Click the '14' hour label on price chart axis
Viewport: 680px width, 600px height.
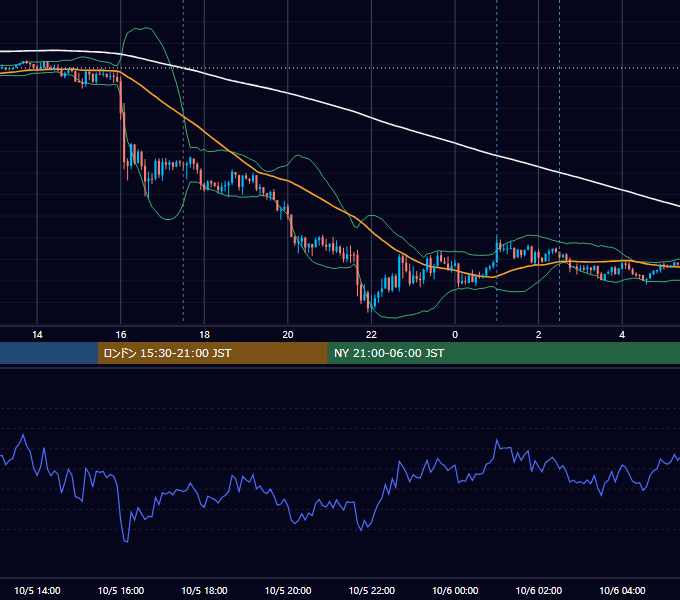tap(37, 335)
